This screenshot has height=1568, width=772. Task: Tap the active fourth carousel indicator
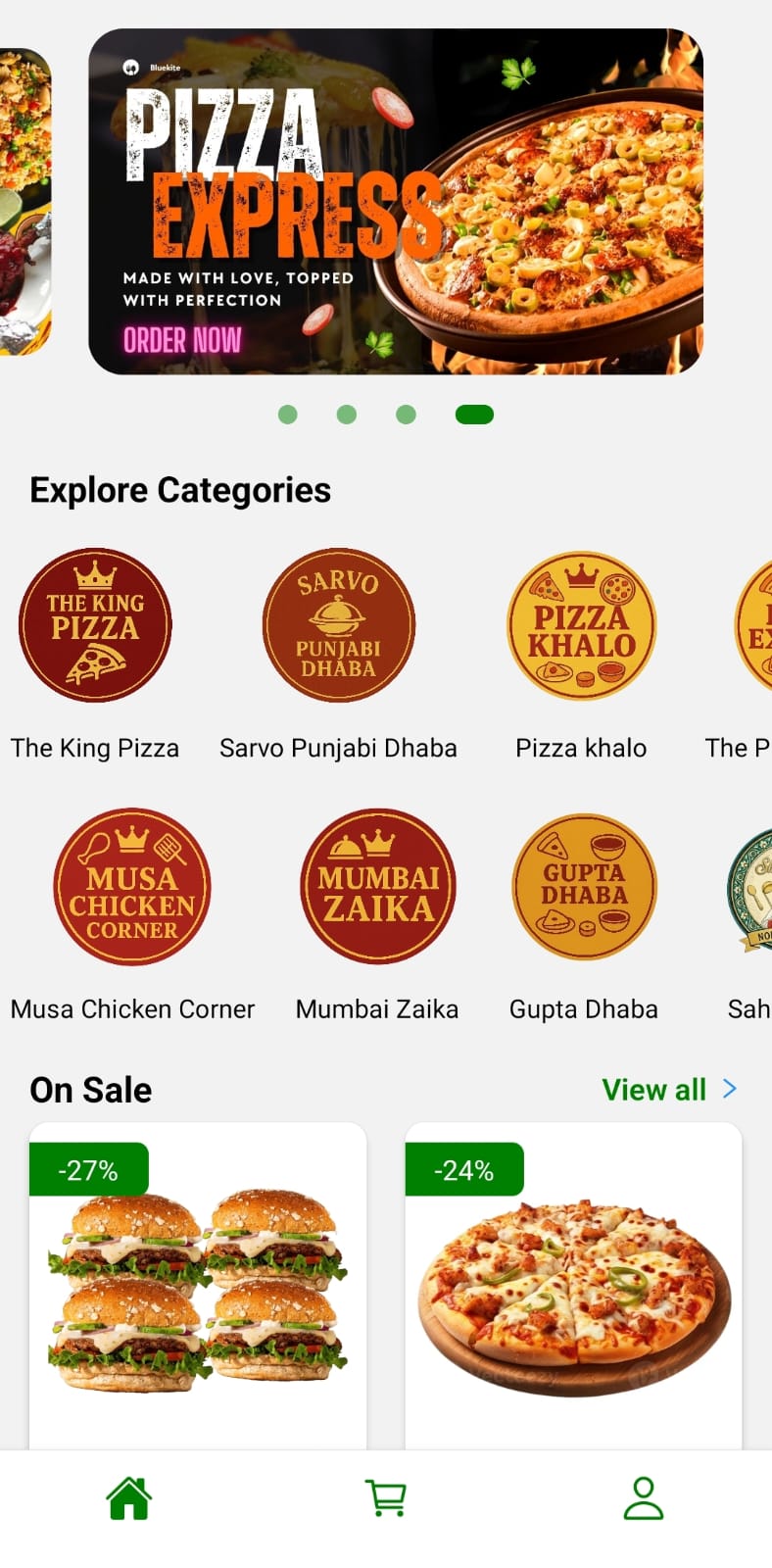tap(474, 415)
